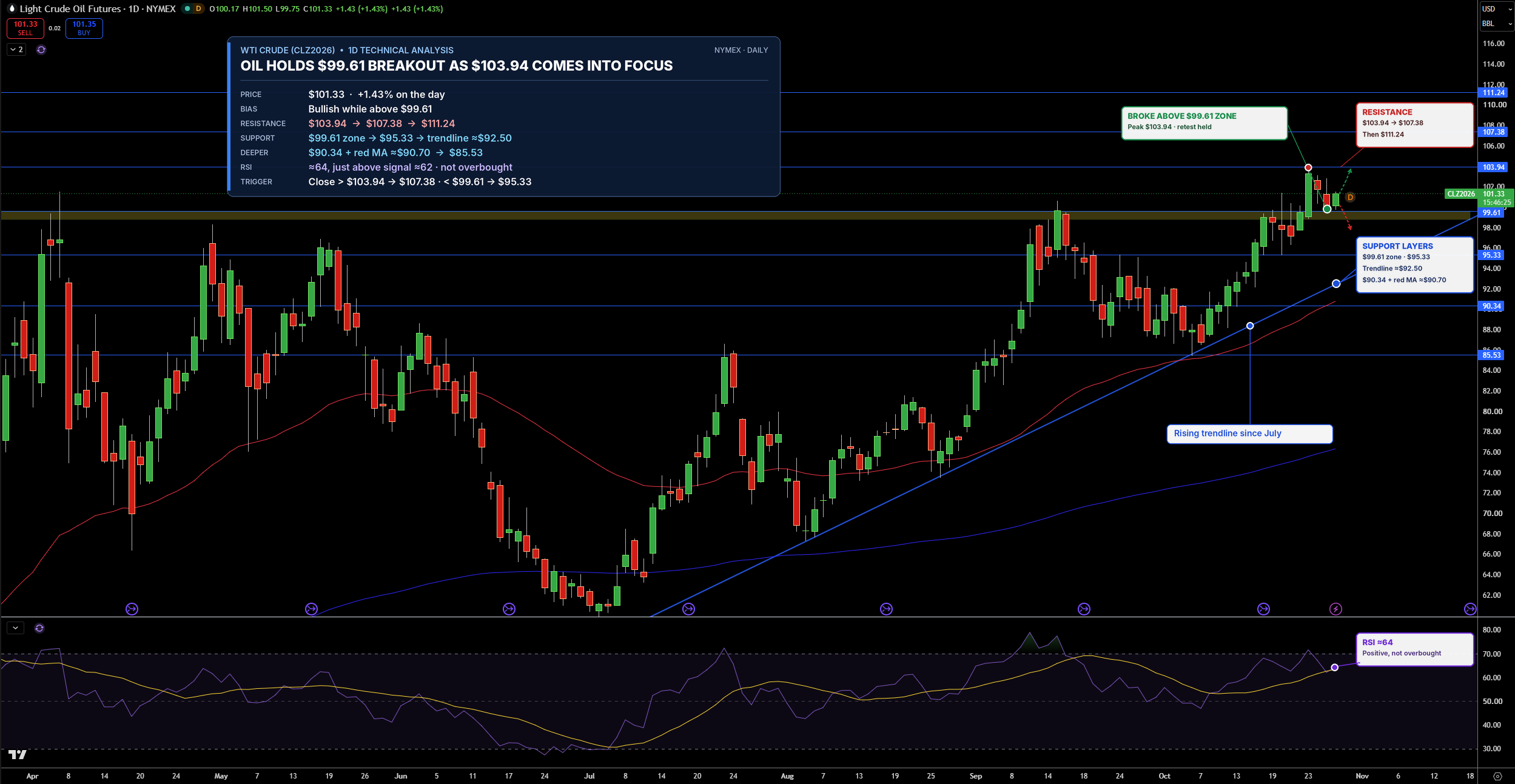The width and height of the screenshot is (1515, 784).
Task: Select the 'RSI ≈64' annotation box
Action: (x=1414, y=649)
